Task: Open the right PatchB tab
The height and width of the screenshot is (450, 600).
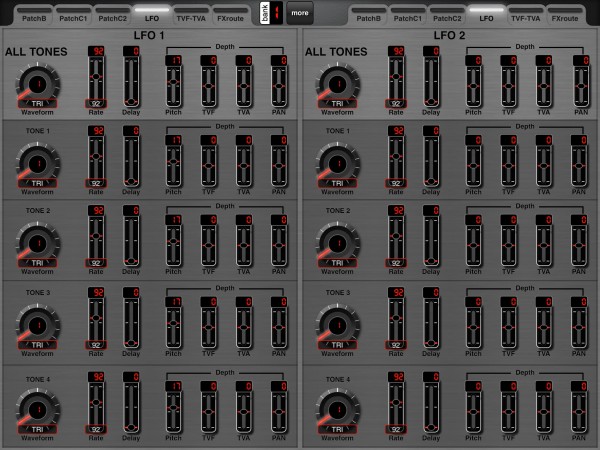Action: [368, 15]
